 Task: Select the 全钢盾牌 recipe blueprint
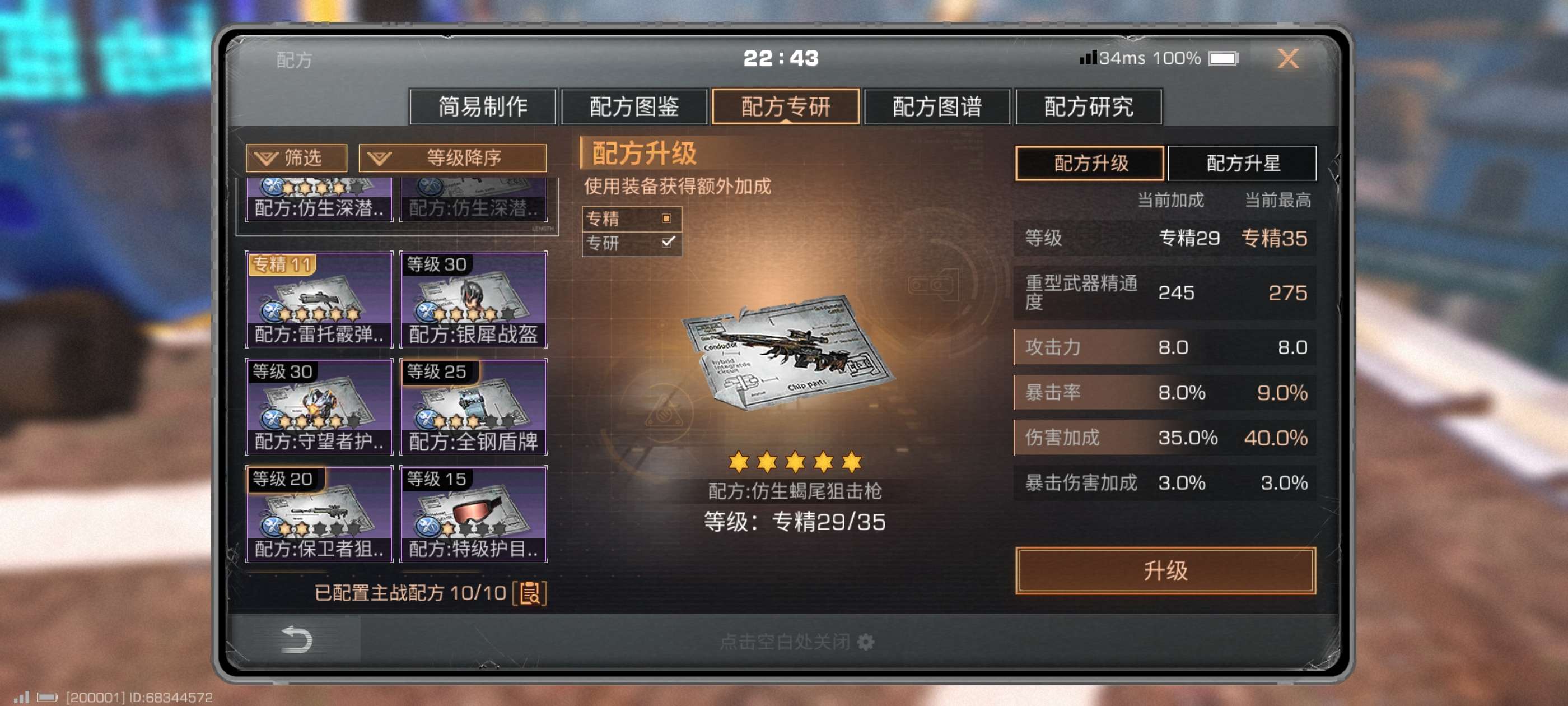coord(473,406)
